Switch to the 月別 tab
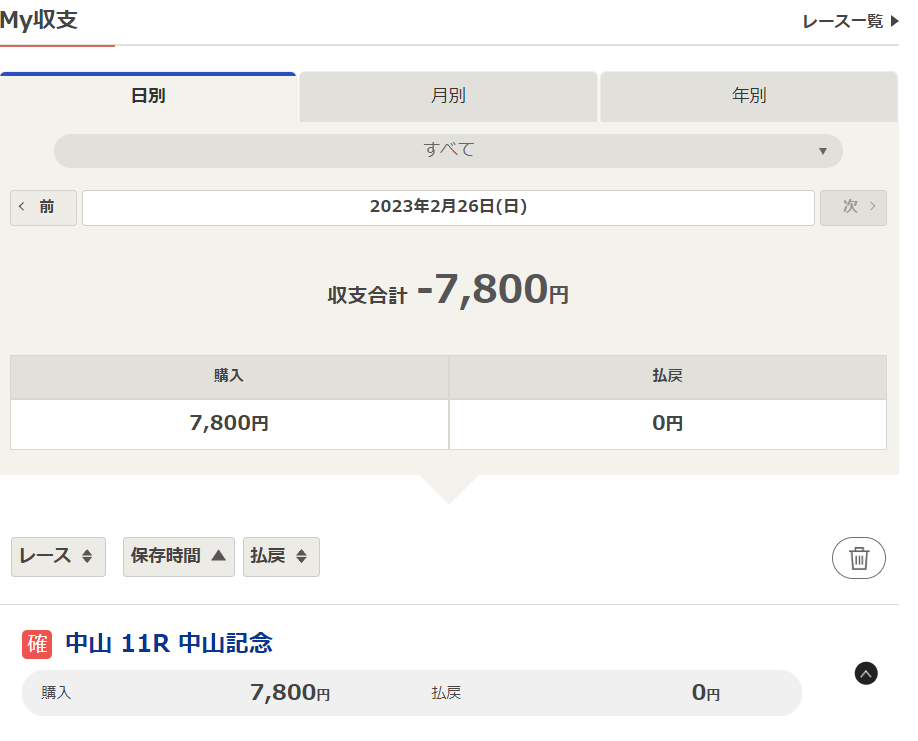 447,96
